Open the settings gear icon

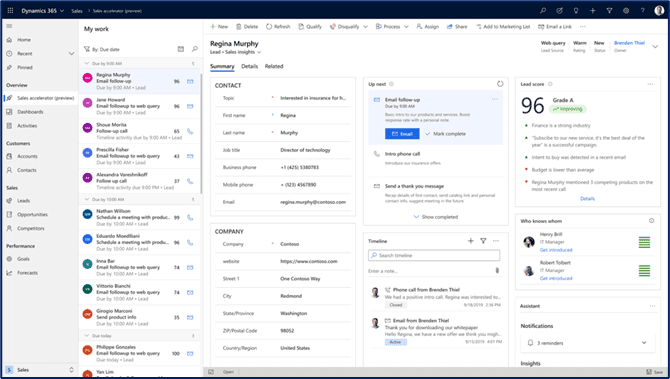626,11
